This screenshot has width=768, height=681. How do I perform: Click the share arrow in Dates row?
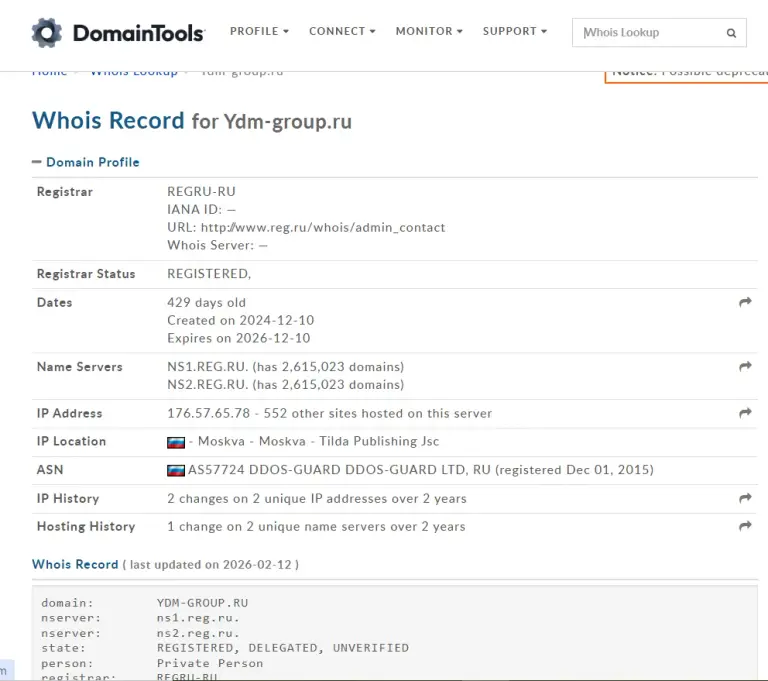tap(745, 302)
